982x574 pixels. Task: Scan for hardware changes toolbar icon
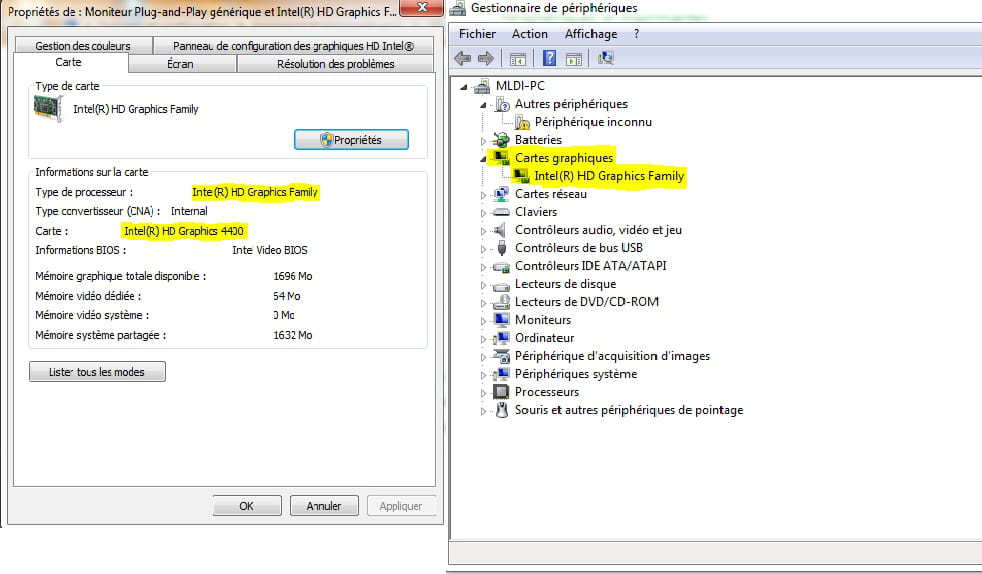pyautogui.click(x=605, y=58)
